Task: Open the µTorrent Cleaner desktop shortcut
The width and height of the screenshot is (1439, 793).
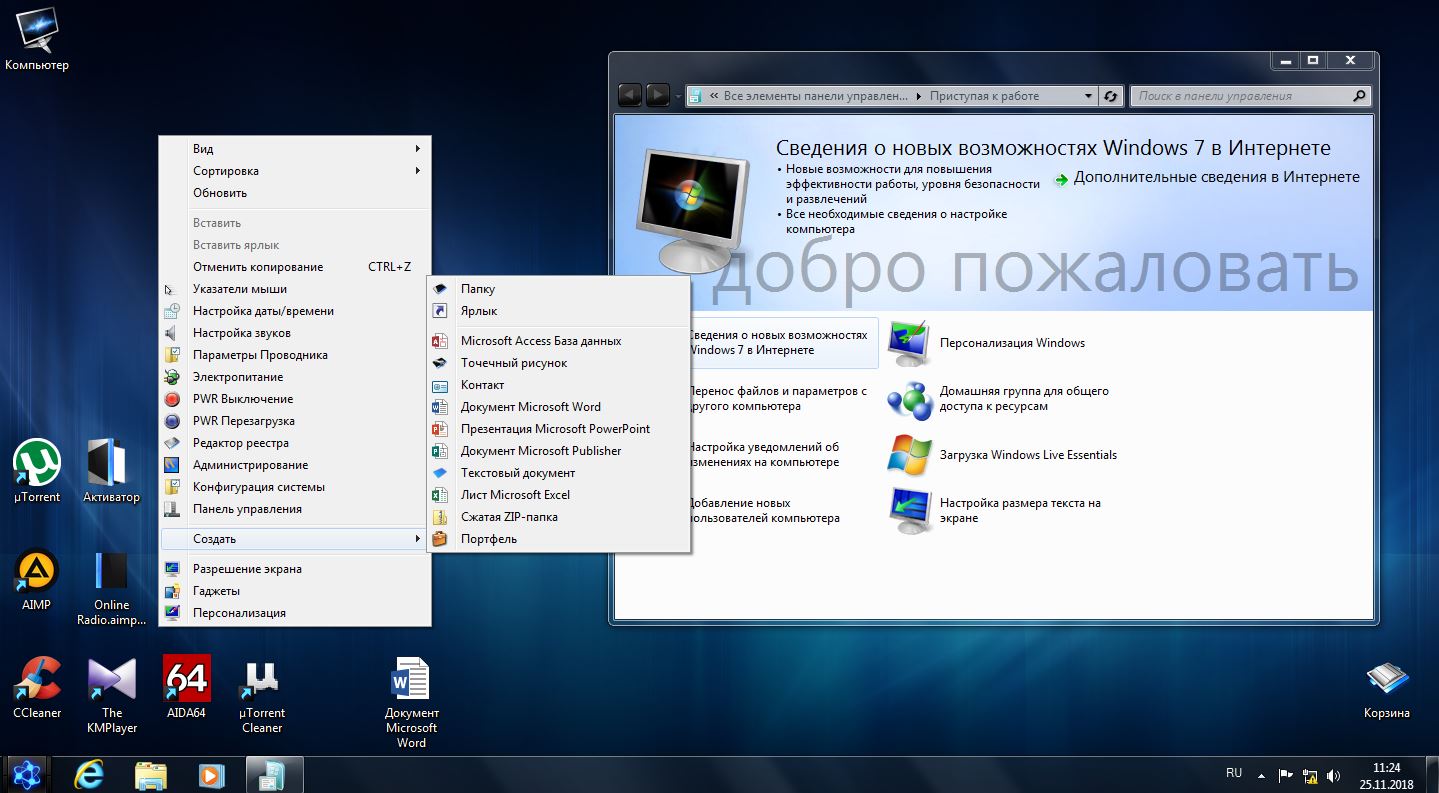Action: pyautogui.click(x=262, y=695)
